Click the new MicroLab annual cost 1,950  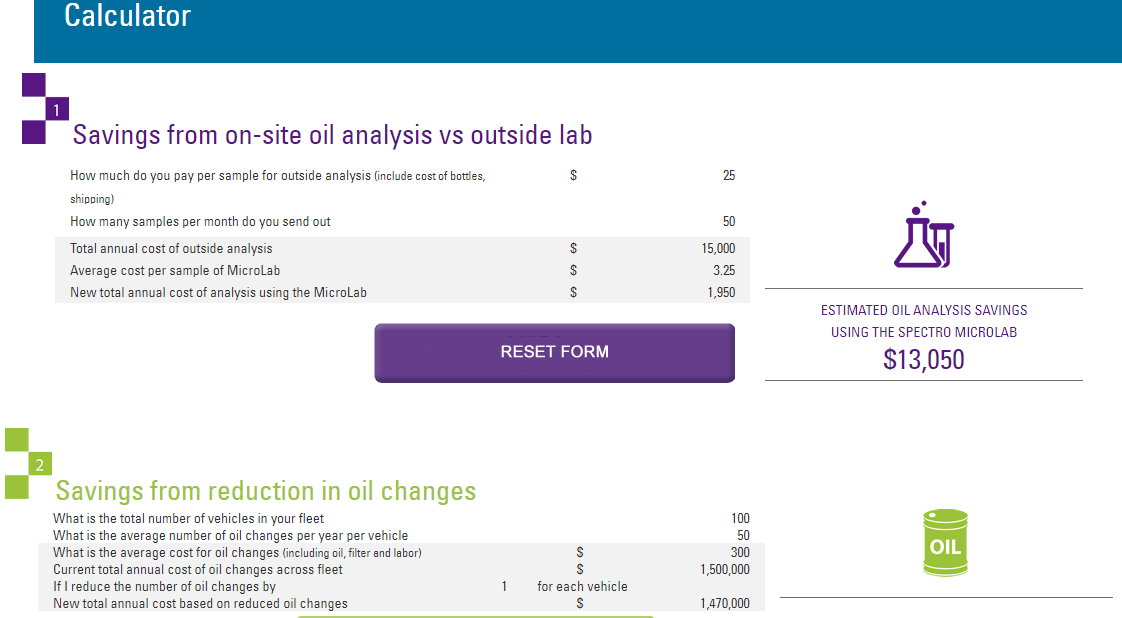720,293
